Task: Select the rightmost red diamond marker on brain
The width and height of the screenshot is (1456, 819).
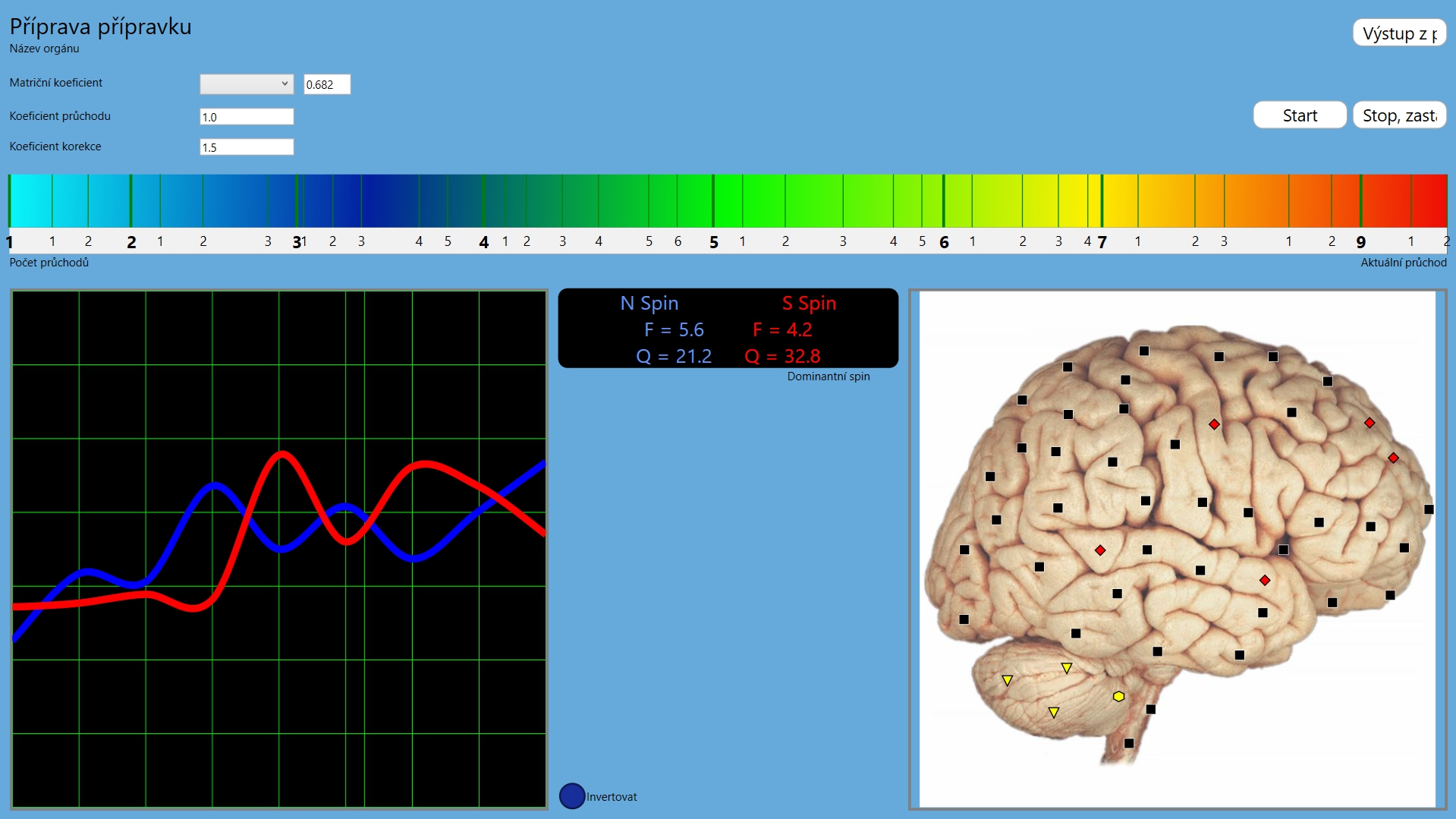Action: coord(1393,458)
